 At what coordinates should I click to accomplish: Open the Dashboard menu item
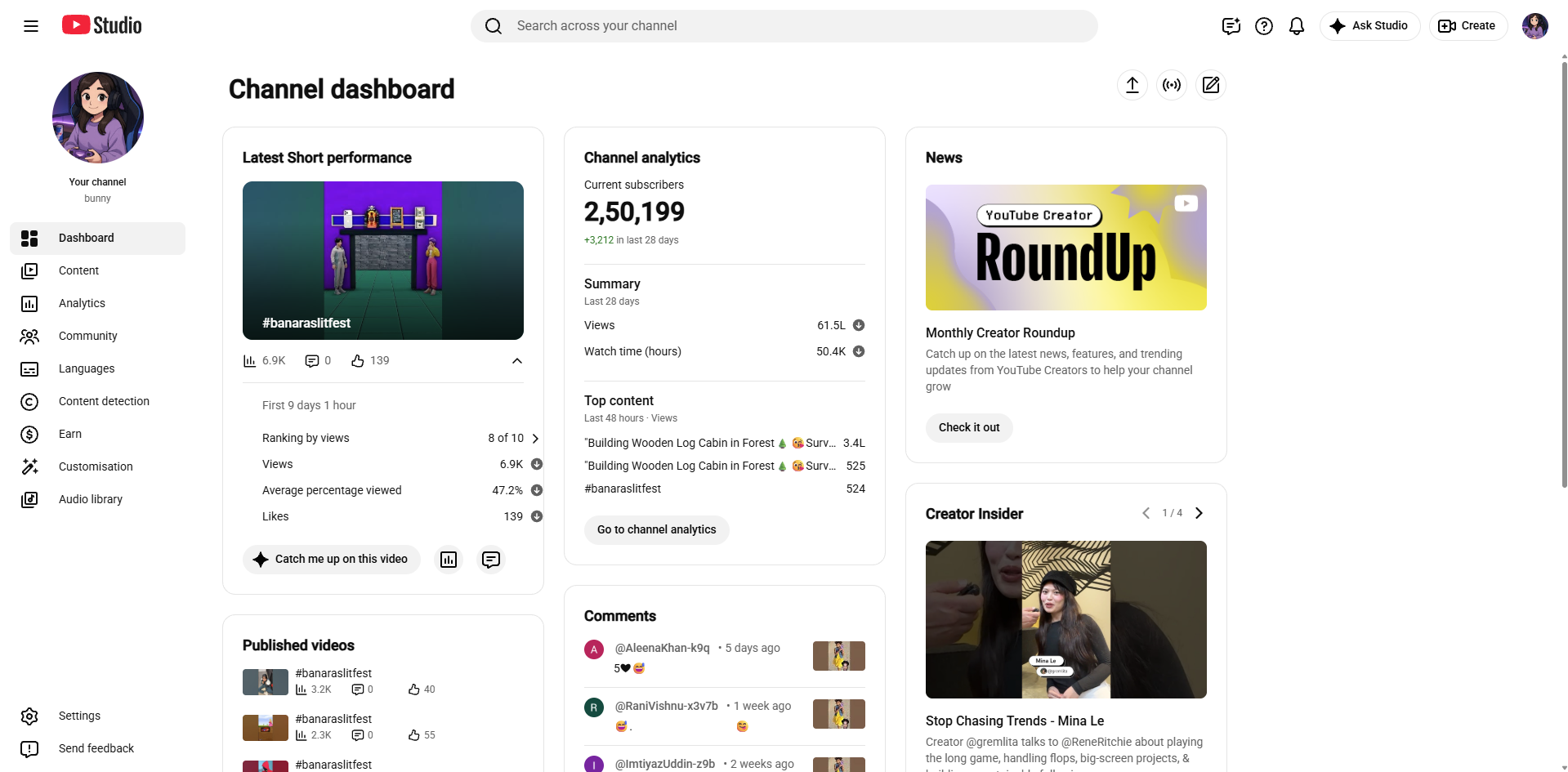click(x=98, y=239)
